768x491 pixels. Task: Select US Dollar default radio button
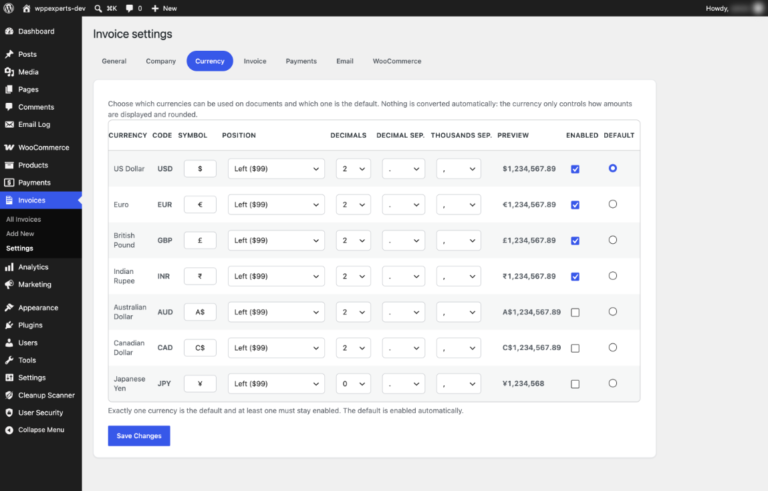(613, 169)
